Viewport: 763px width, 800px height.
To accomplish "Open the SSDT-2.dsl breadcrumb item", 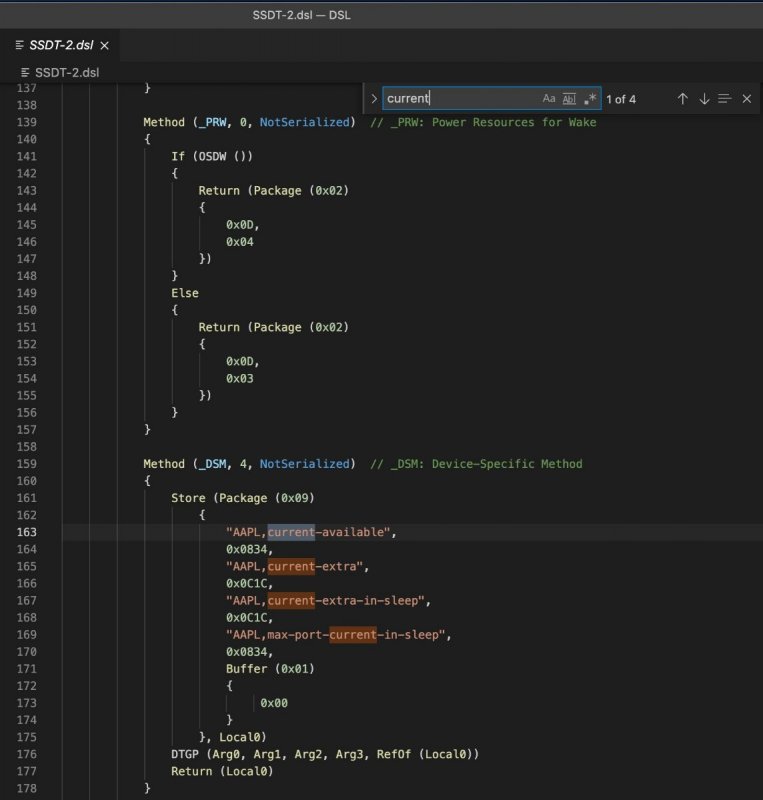I will pyautogui.click(x=66, y=73).
